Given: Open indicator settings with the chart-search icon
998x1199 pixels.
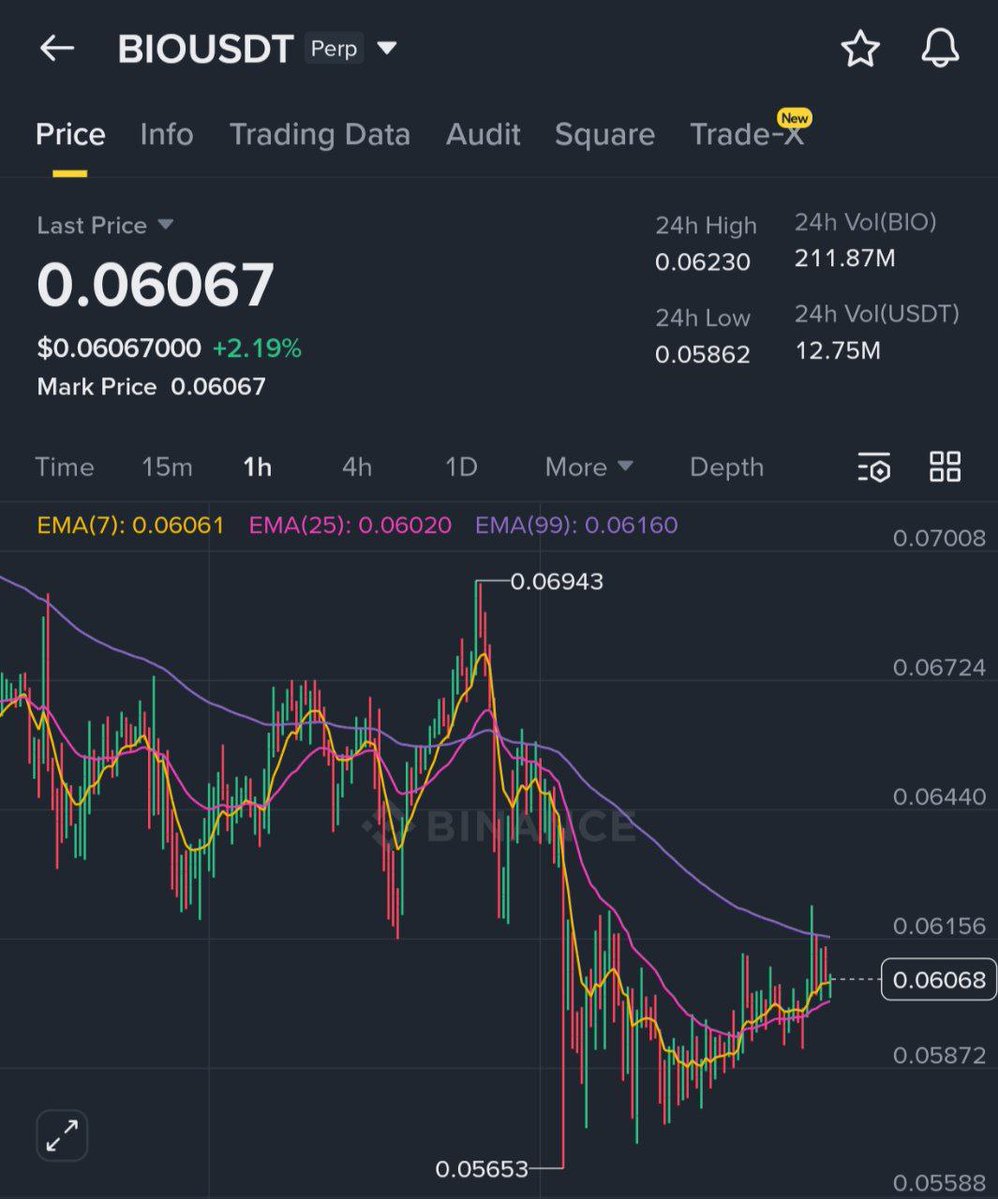Looking at the screenshot, I should 873,467.
